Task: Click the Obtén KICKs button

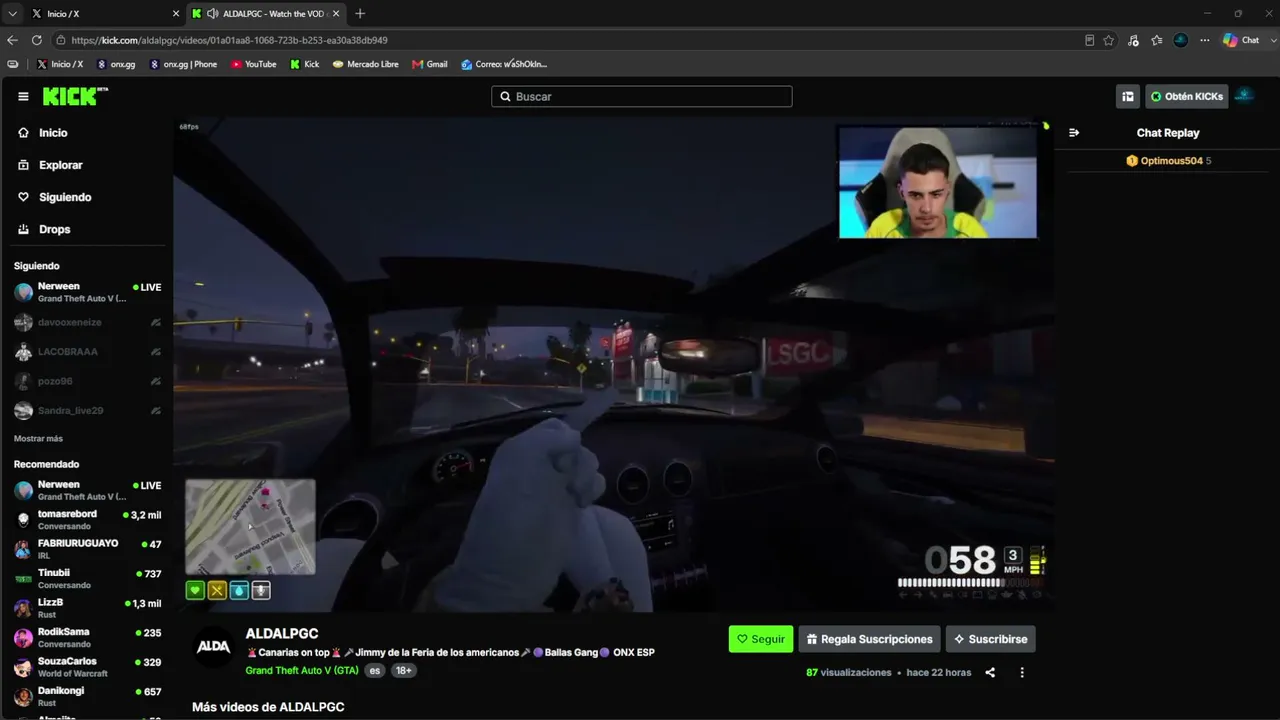Action: 1186,97
